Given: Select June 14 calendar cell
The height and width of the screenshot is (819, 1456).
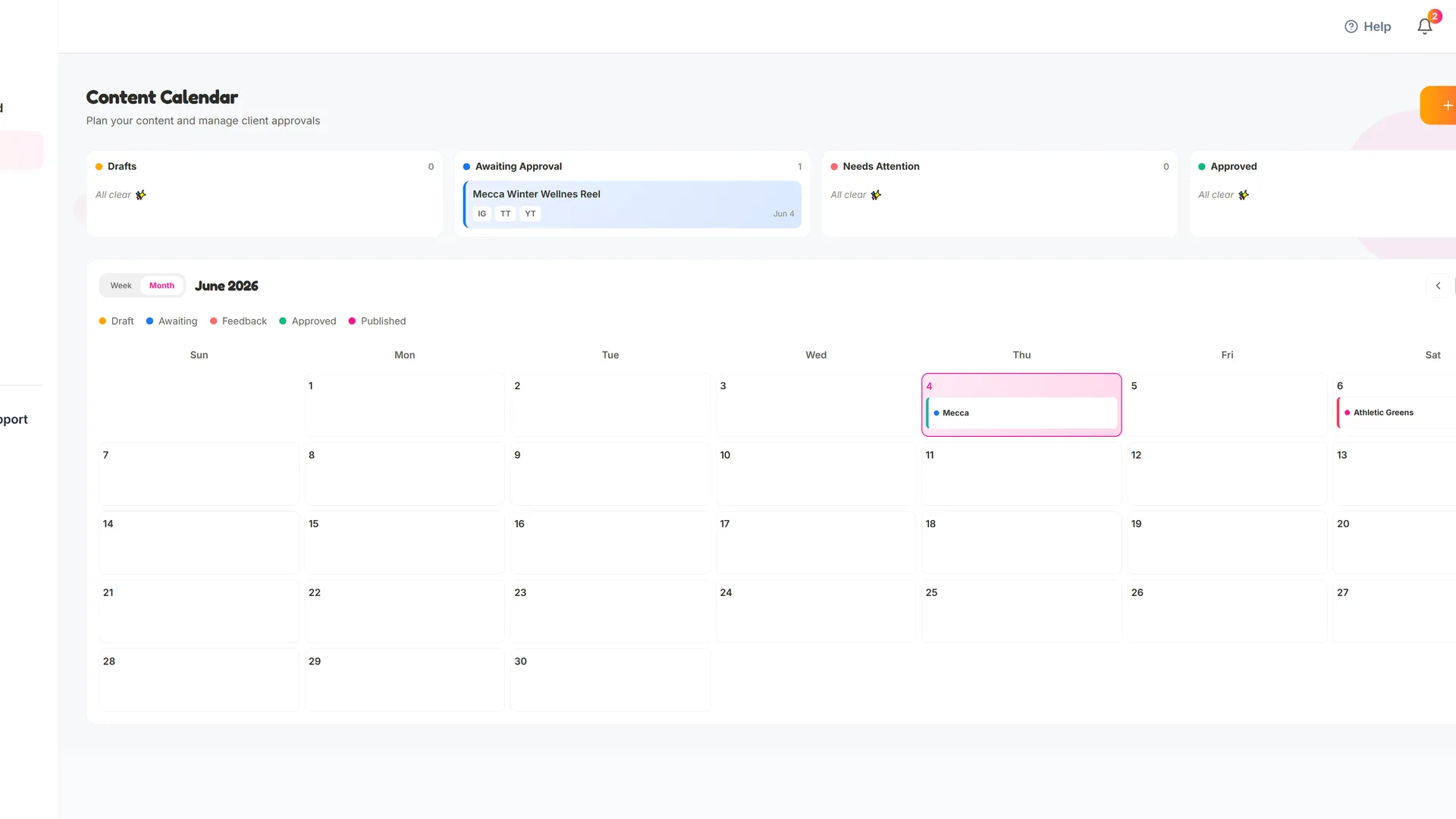Looking at the screenshot, I should click(x=199, y=543).
